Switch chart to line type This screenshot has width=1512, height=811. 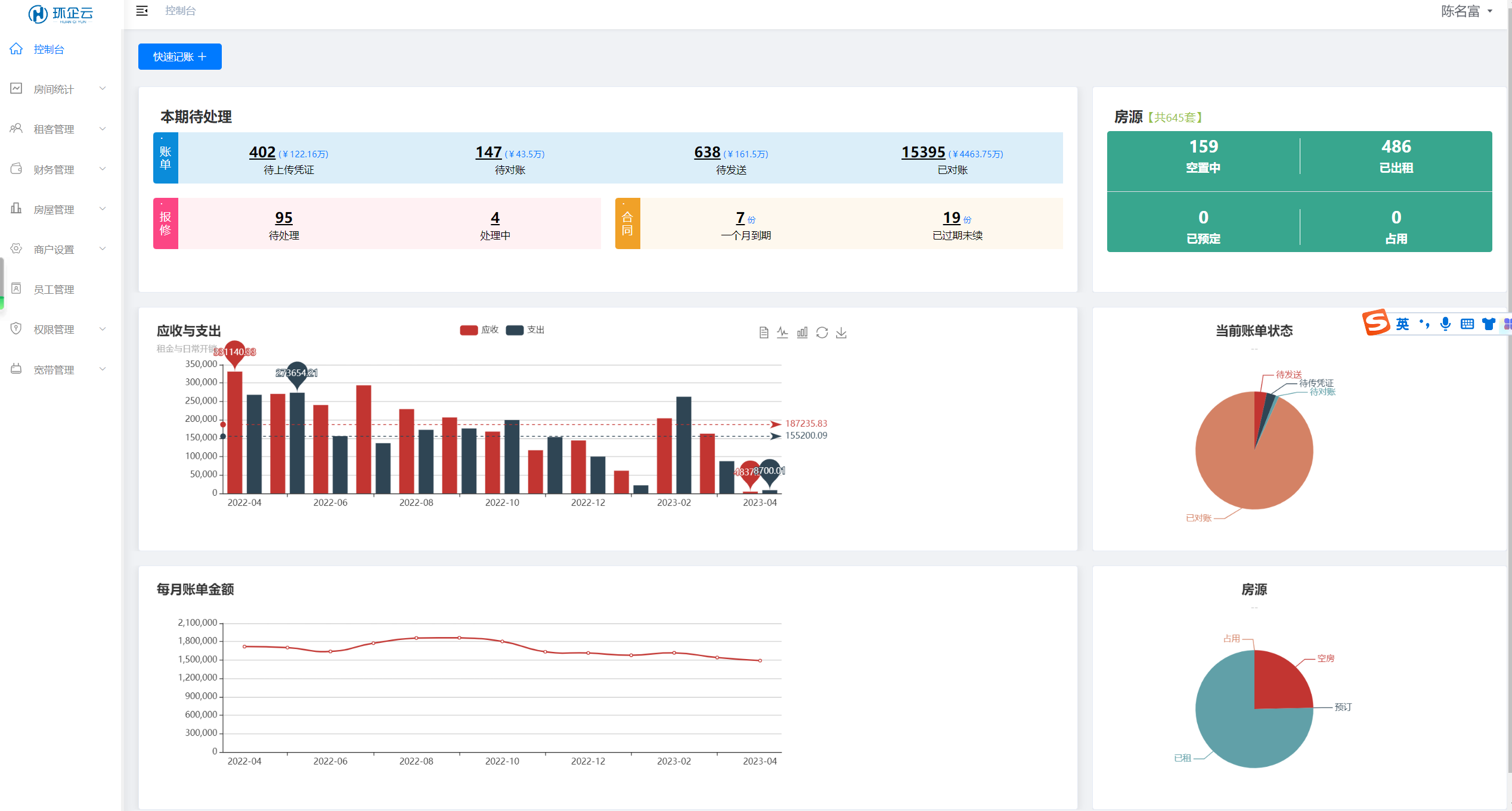pyautogui.click(x=782, y=333)
